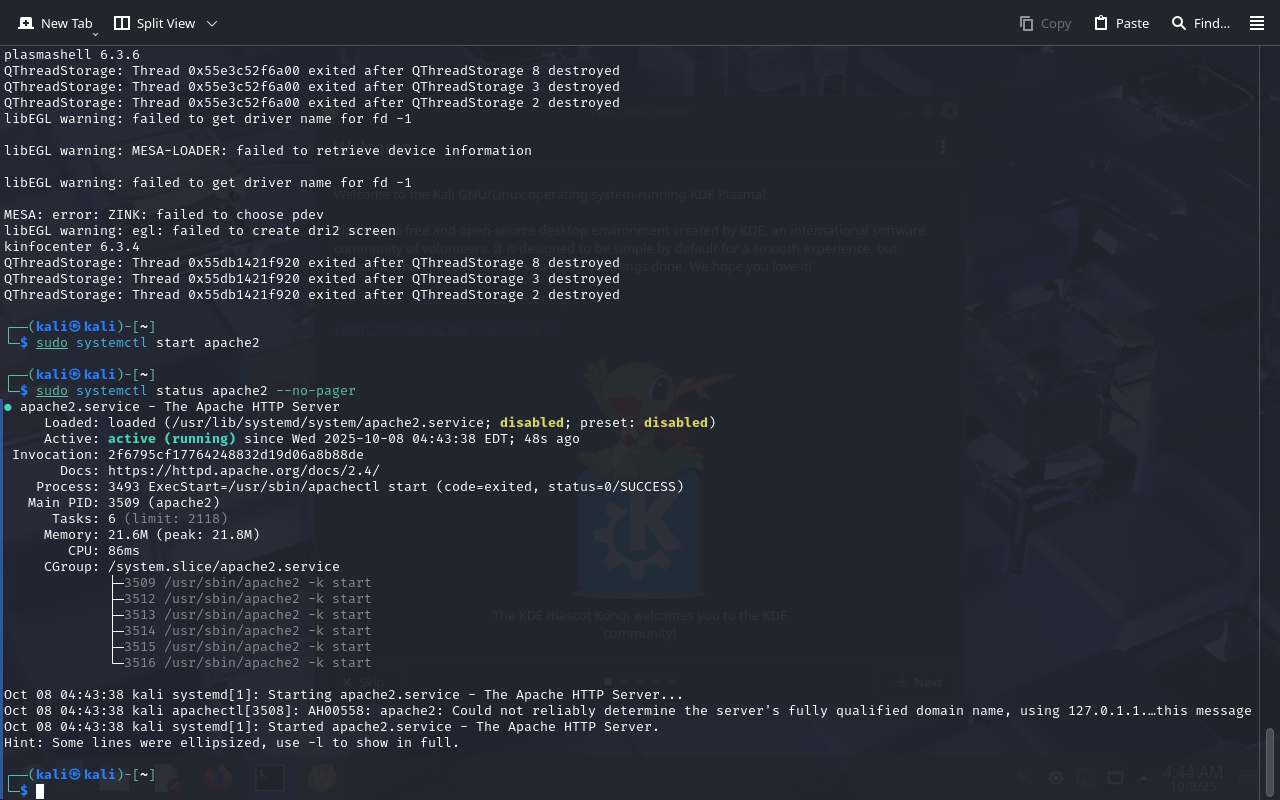Click the green status dot beside apache2.service

(x=8, y=407)
